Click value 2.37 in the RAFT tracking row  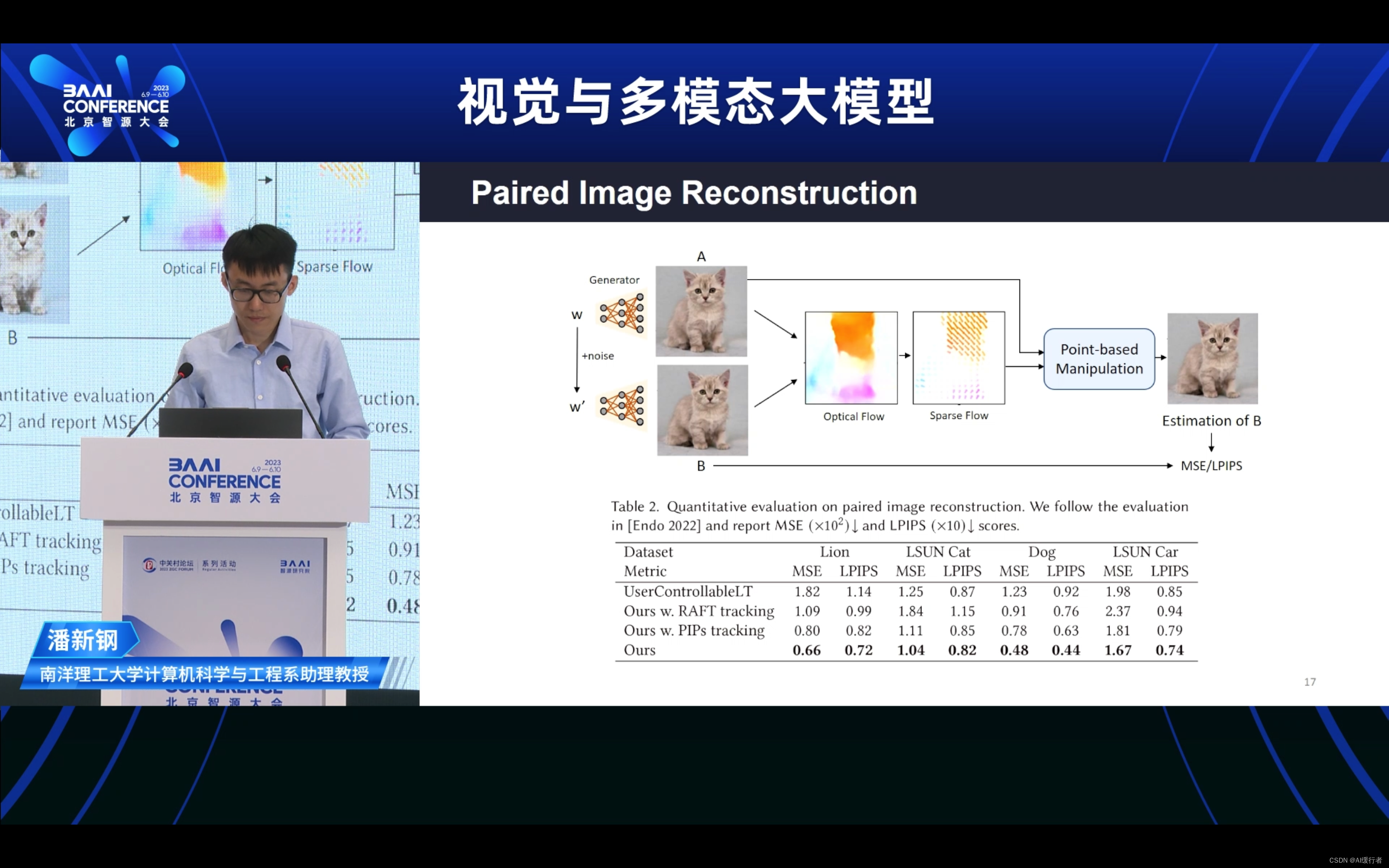[1117, 611]
